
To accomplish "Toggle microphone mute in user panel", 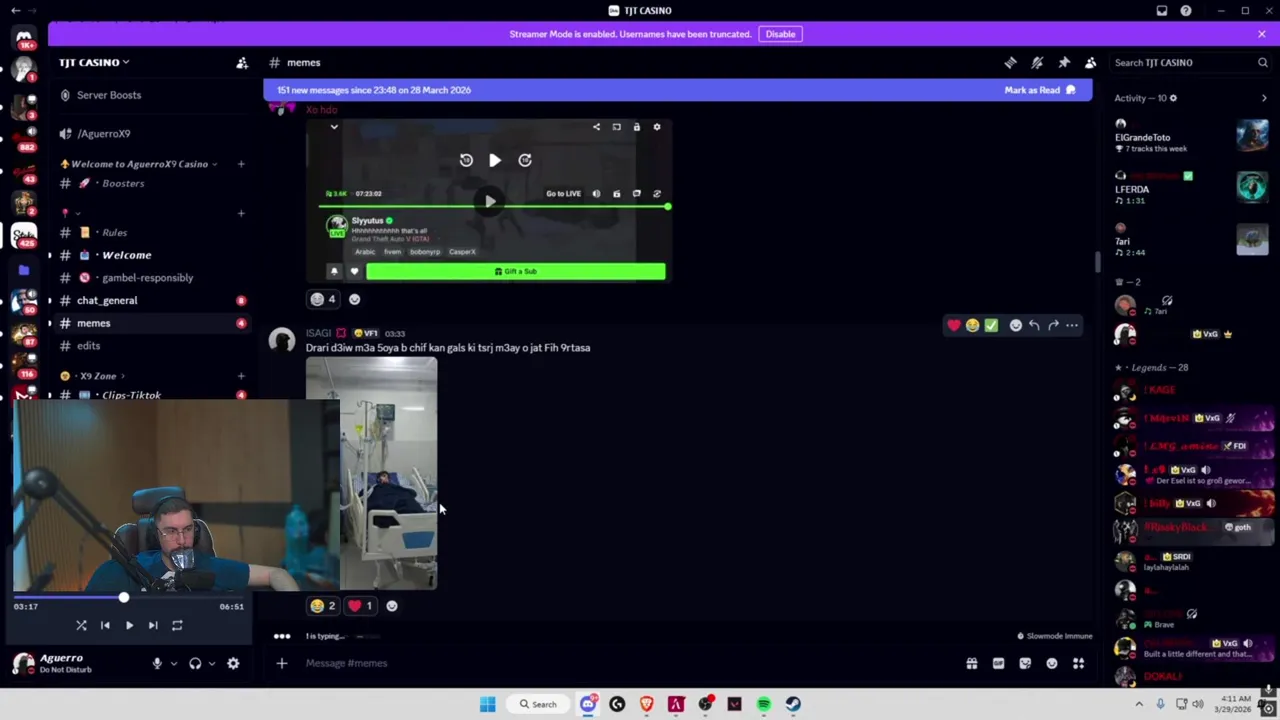I will pyautogui.click(x=157, y=663).
